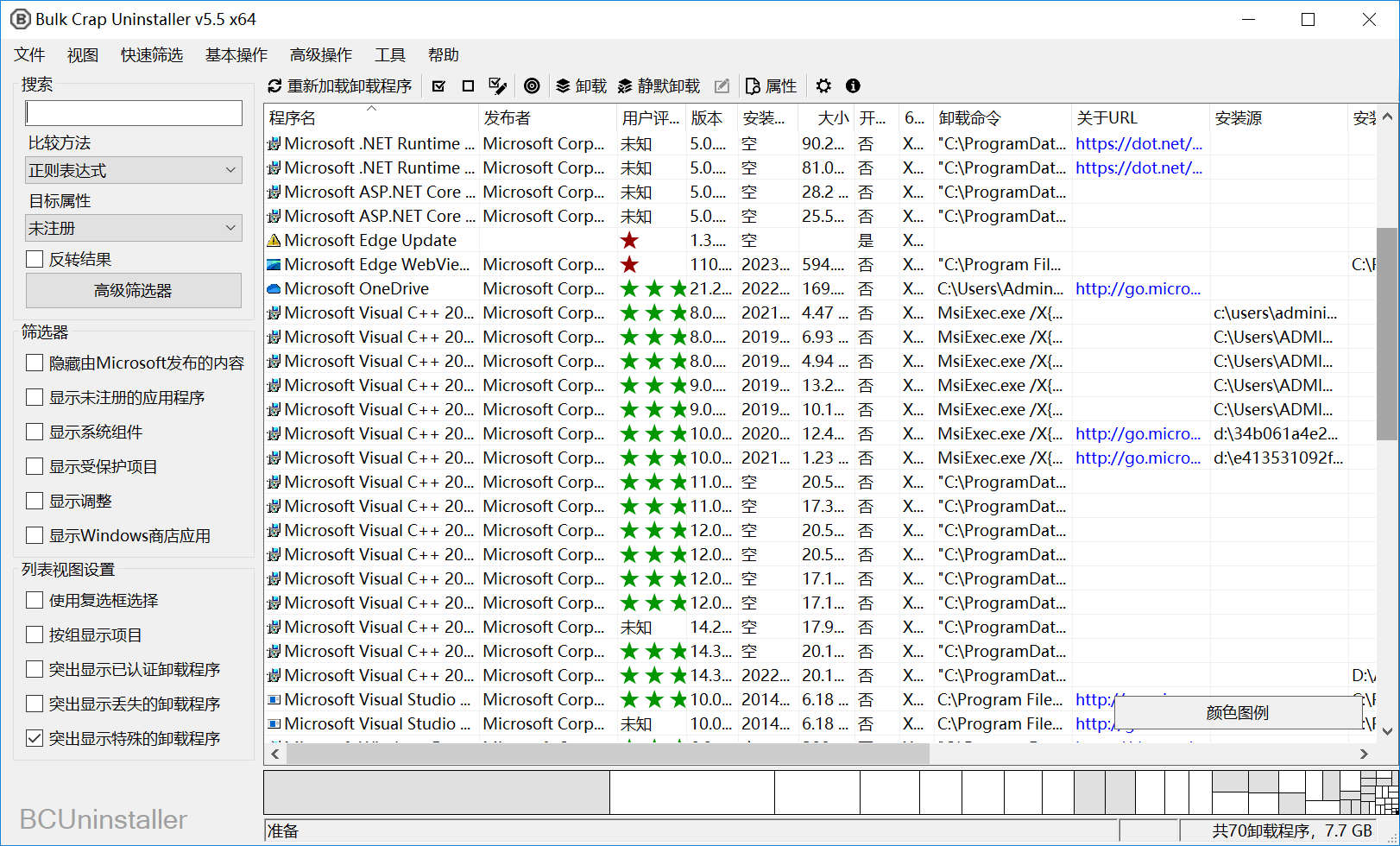This screenshot has width=1400, height=846.
Task: Click the Microsoft OneDrive cloud icon
Action: click(274, 288)
